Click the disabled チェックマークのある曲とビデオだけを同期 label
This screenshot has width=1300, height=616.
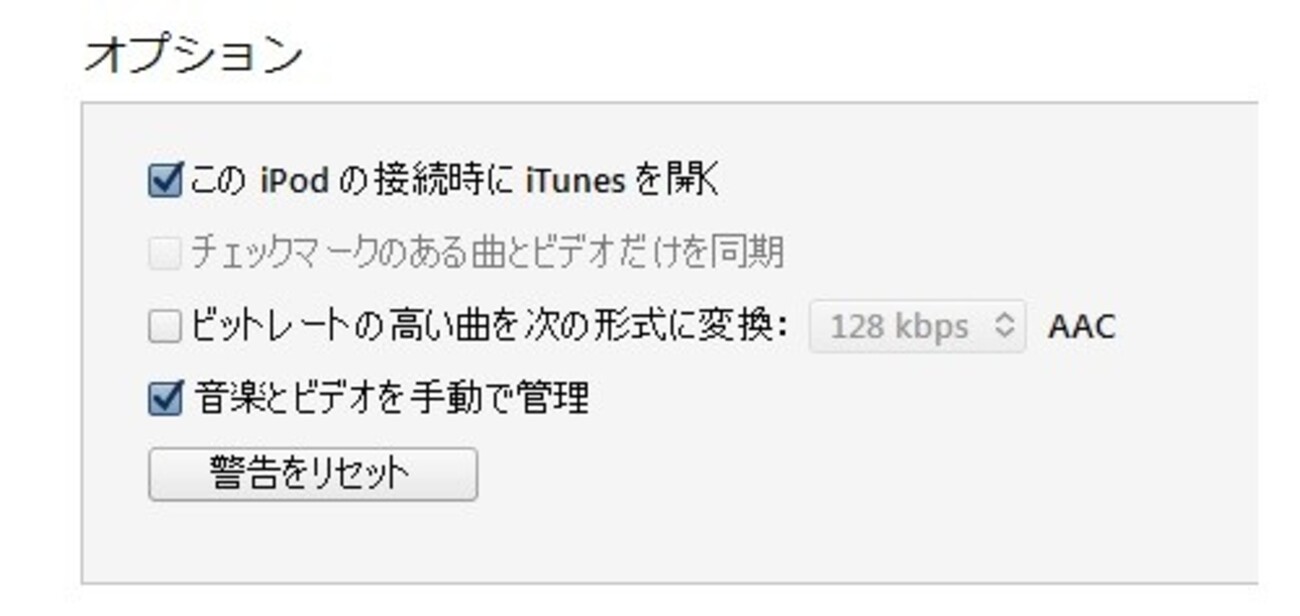coord(487,253)
